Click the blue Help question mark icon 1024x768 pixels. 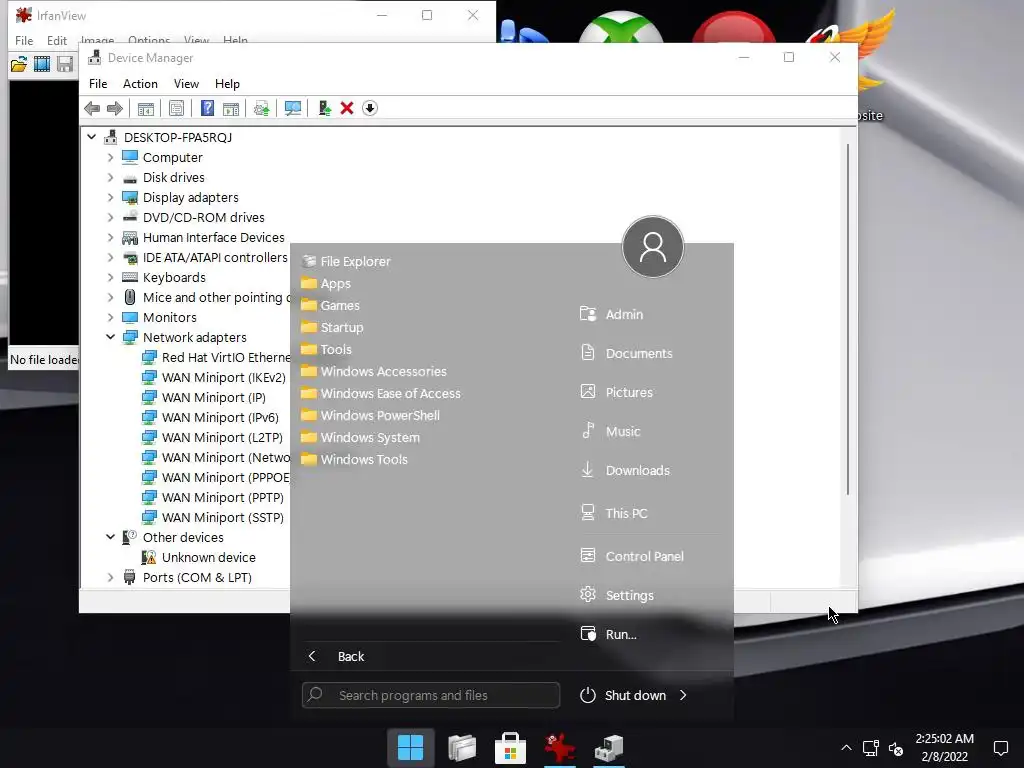pos(207,108)
